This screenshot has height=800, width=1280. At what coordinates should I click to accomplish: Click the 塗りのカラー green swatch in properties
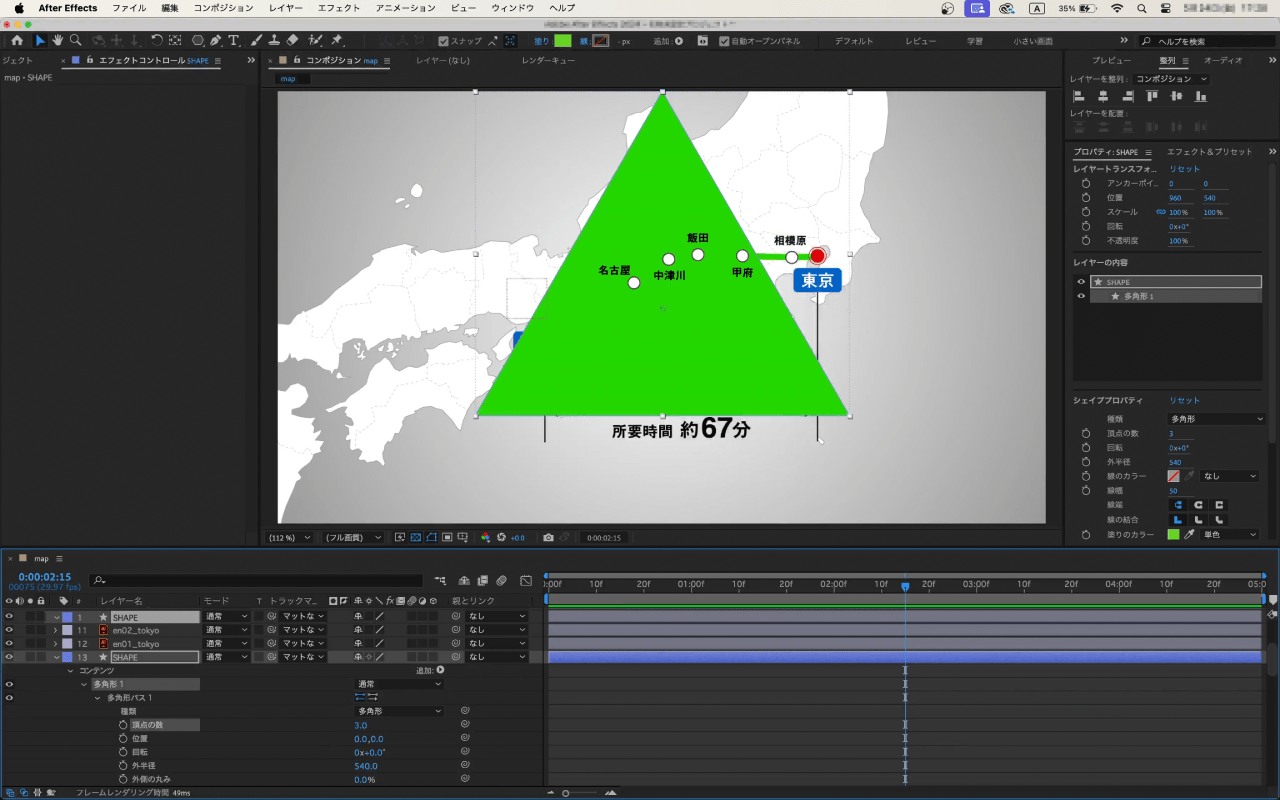click(x=1173, y=534)
